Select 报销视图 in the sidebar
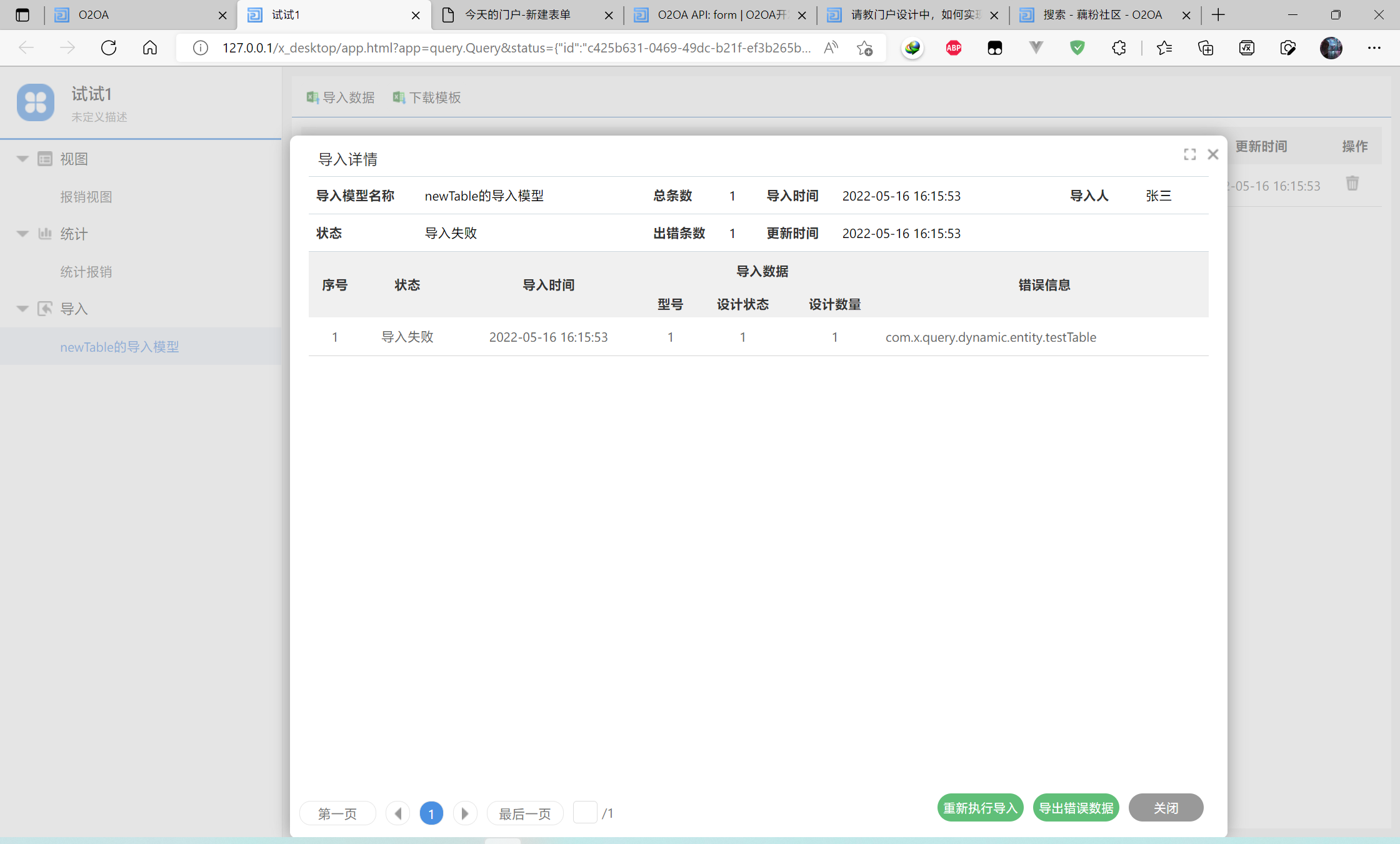Screen dimensions: 1400x844 pos(86,197)
